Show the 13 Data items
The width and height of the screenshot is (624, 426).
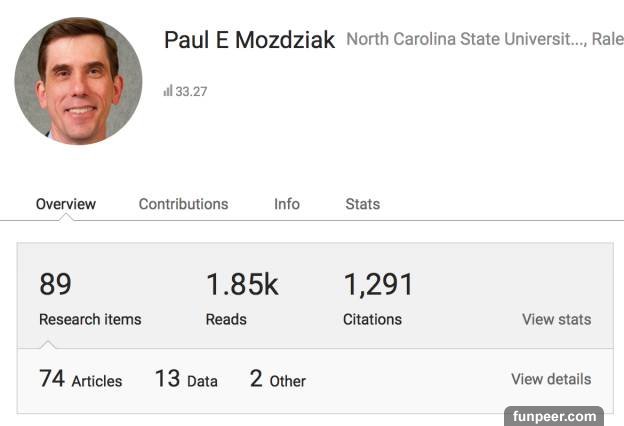point(186,380)
